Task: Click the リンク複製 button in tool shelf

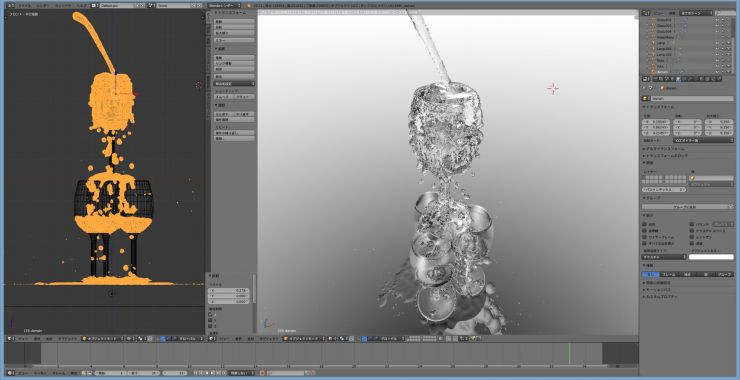Action: tap(235, 63)
